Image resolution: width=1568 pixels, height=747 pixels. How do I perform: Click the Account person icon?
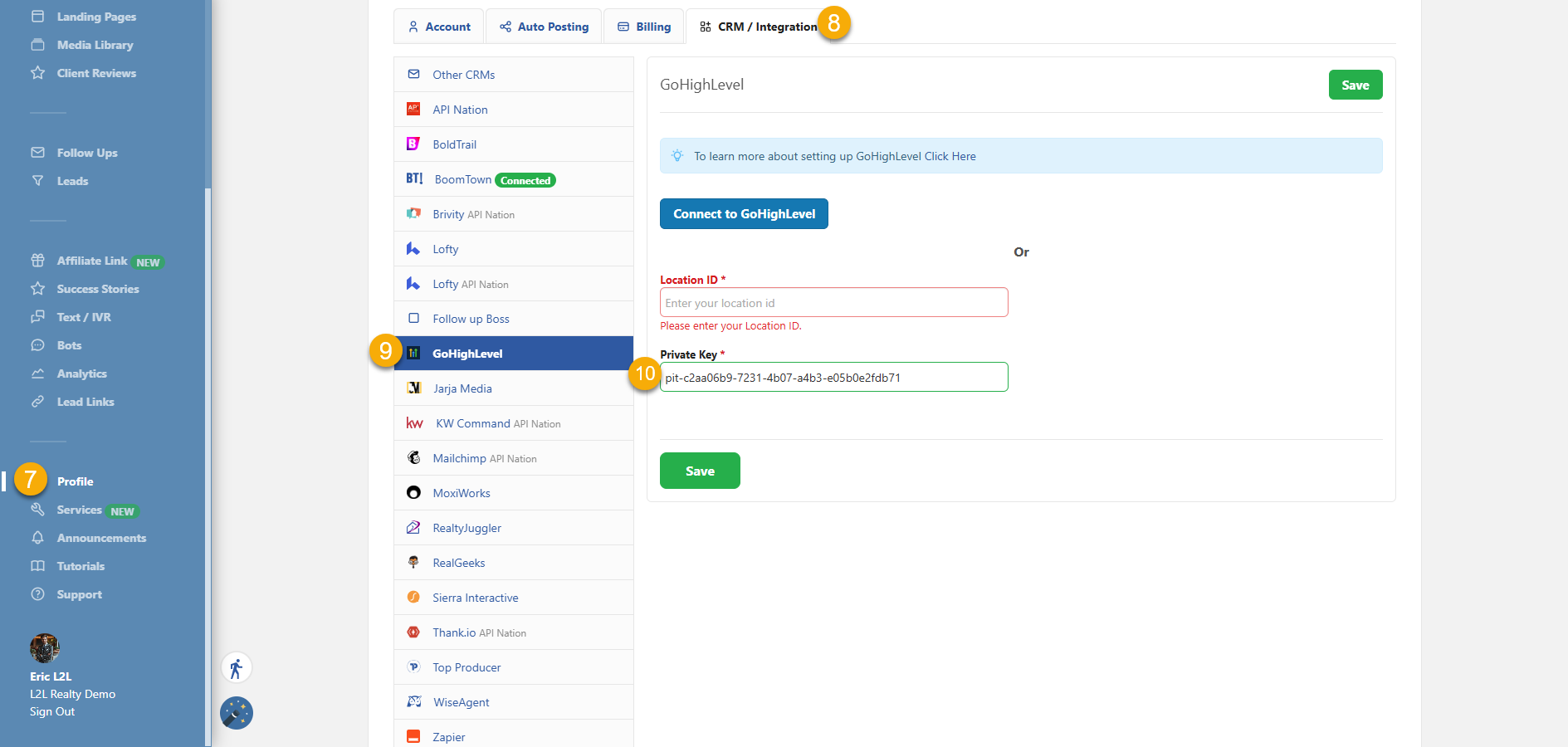coord(413,27)
